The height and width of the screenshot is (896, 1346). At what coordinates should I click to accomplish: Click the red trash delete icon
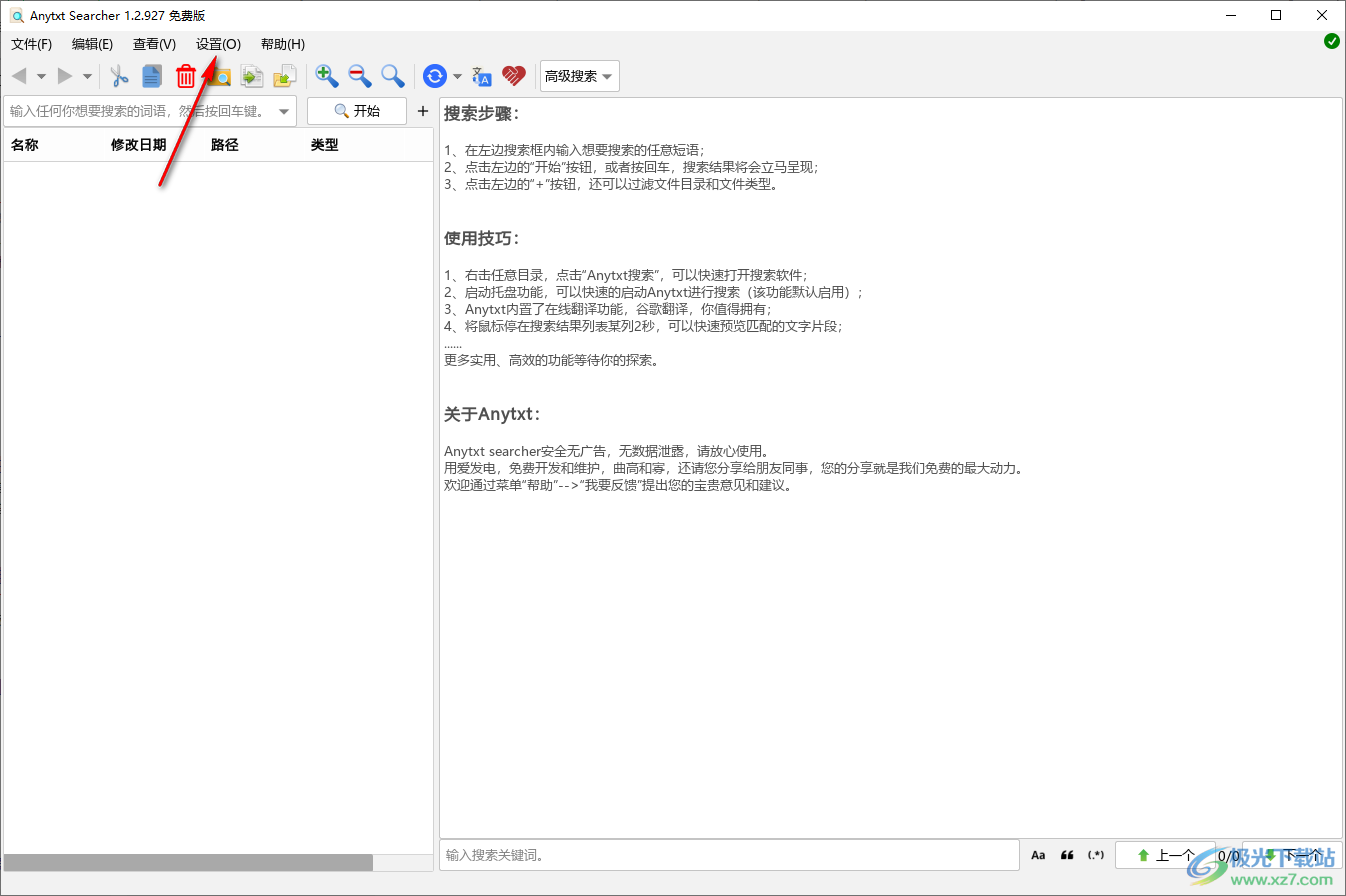(186, 76)
